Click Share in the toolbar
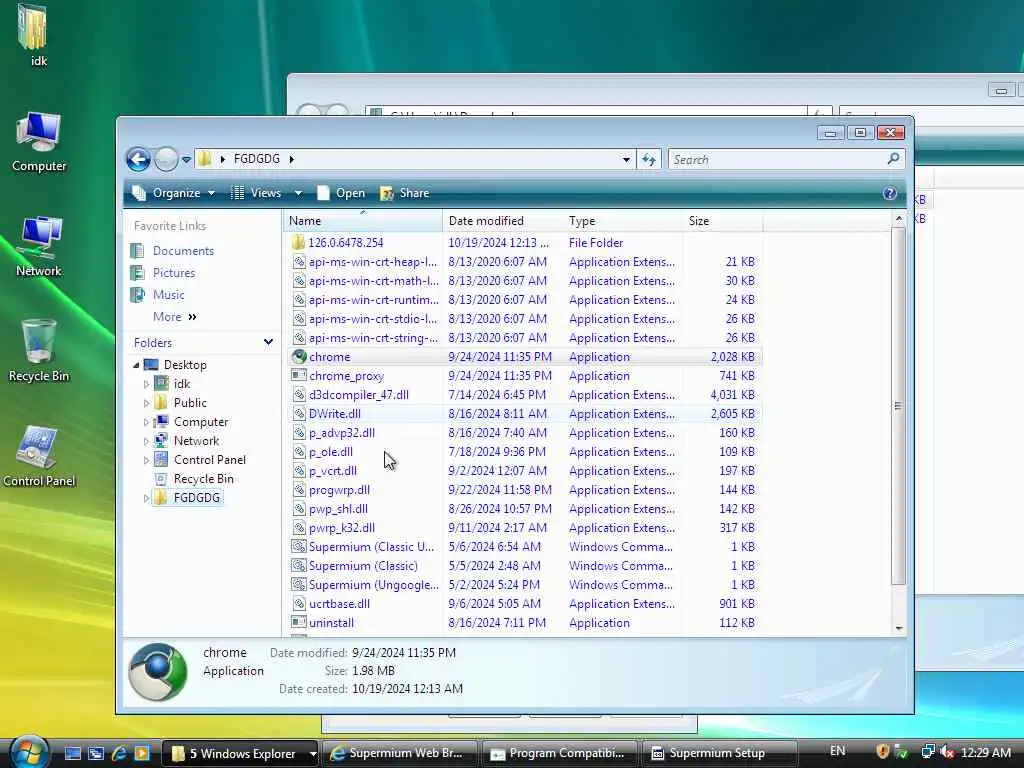This screenshot has height=768, width=1024. (x=405, y=193)
